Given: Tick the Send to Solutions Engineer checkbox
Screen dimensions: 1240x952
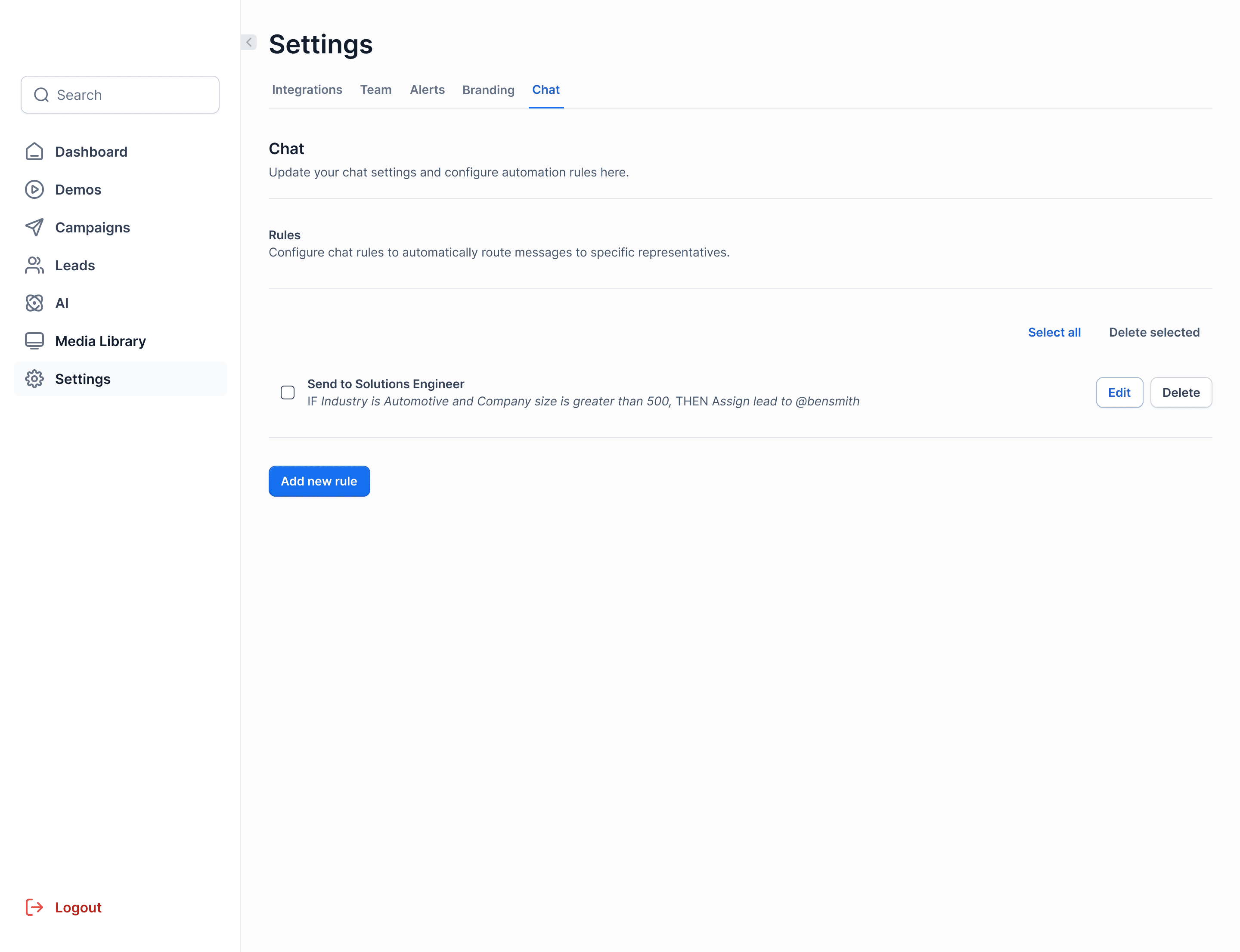Looking at the screenshot, I should click(x=288, y=393).
